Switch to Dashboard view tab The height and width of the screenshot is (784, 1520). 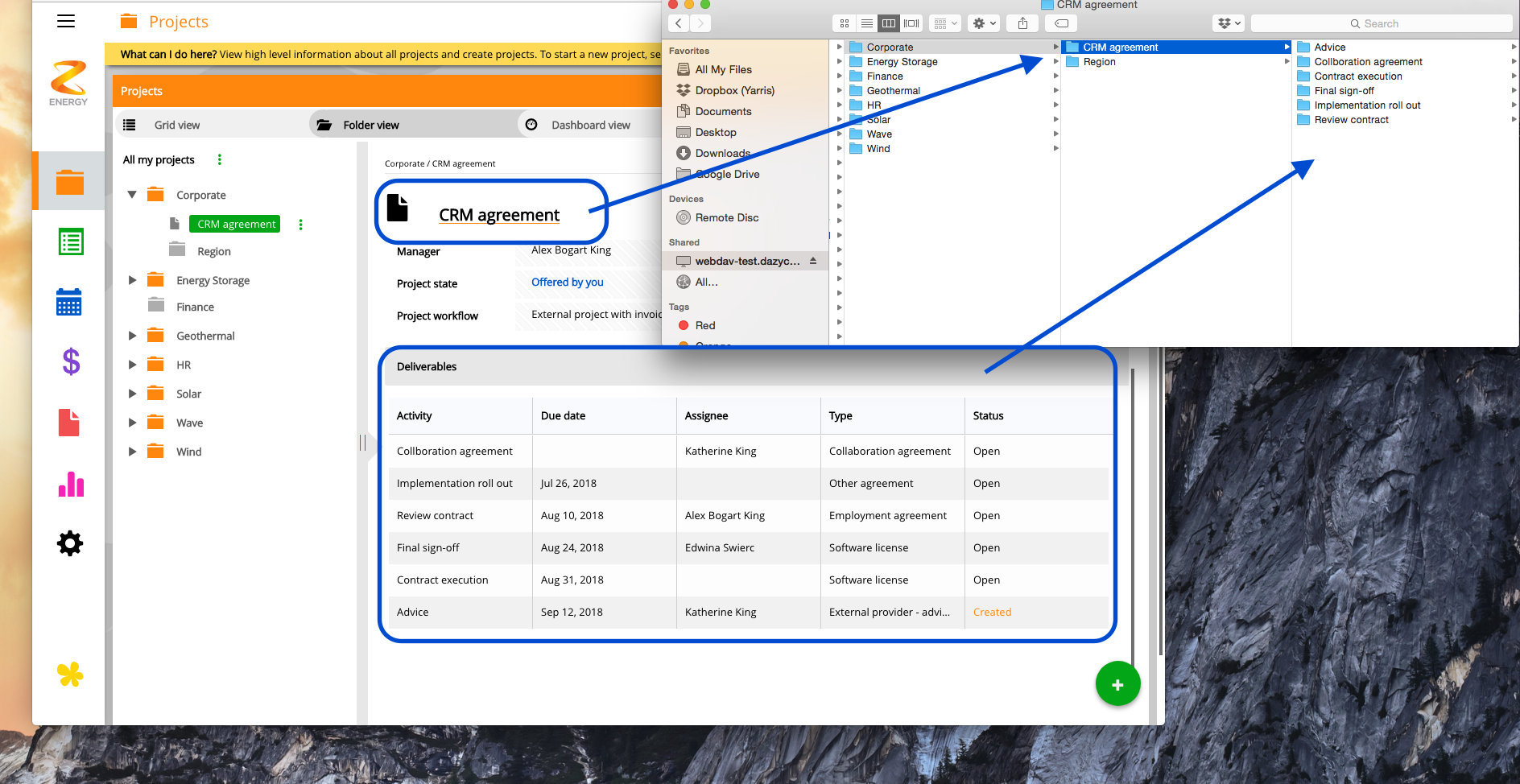point(590,125)
